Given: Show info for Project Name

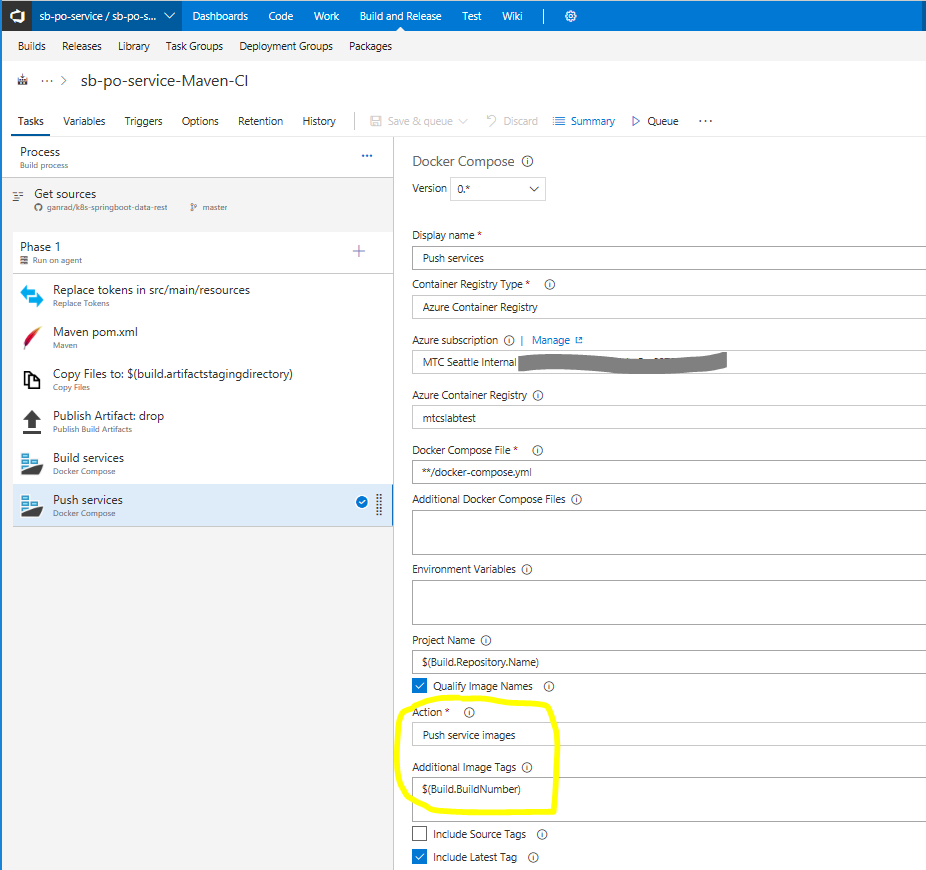Looking at the screenshot, I should [x=486, y=640].
